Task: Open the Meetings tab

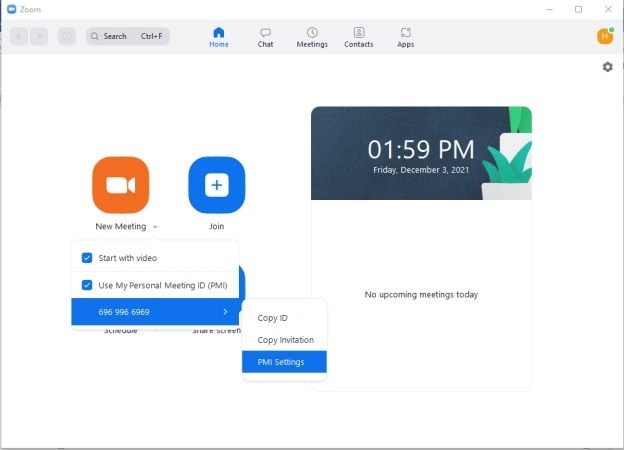Action: 312,37
